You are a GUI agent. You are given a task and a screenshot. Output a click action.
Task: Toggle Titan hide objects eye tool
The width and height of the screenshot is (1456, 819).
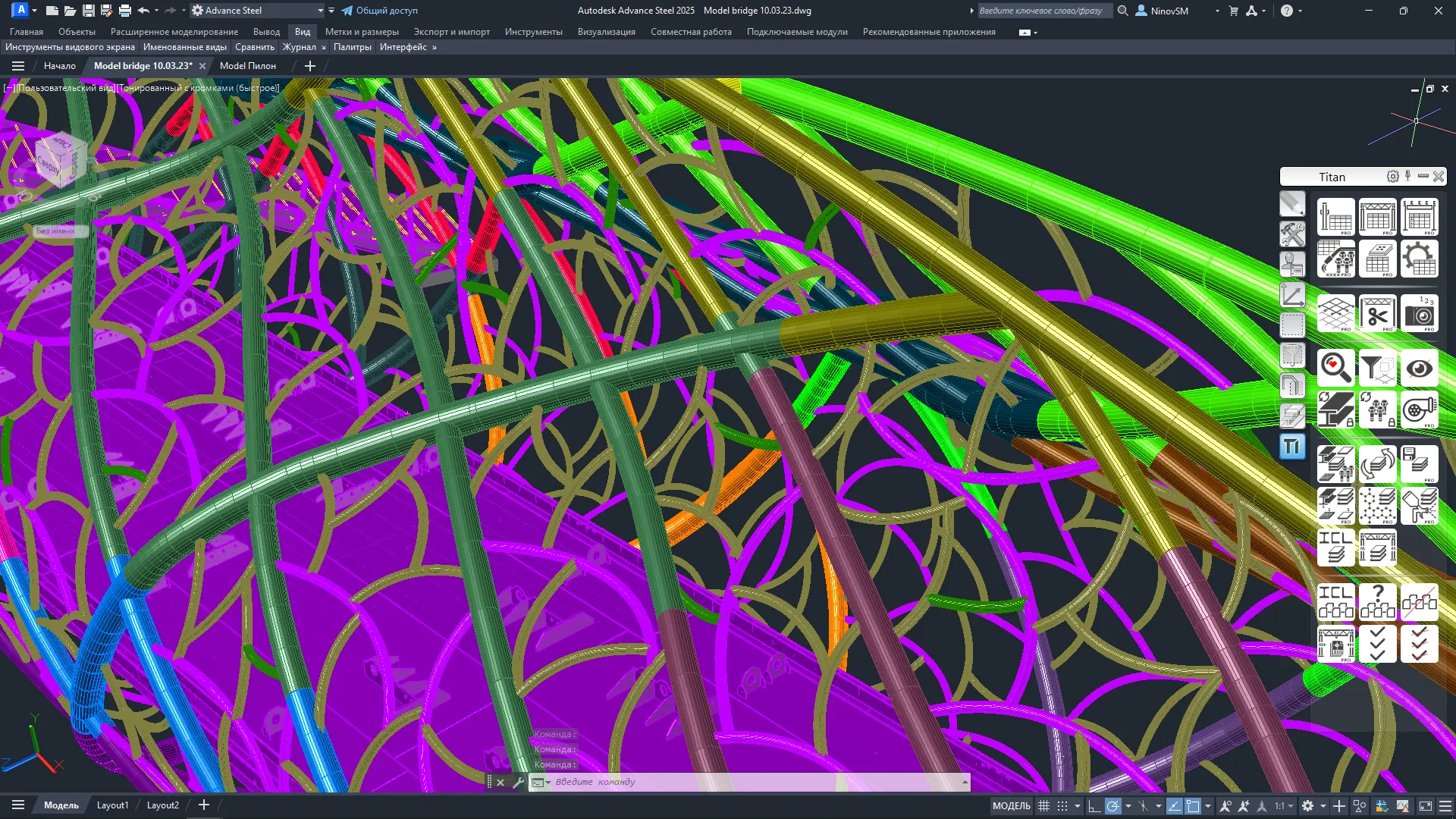(x=1419, y=369)
